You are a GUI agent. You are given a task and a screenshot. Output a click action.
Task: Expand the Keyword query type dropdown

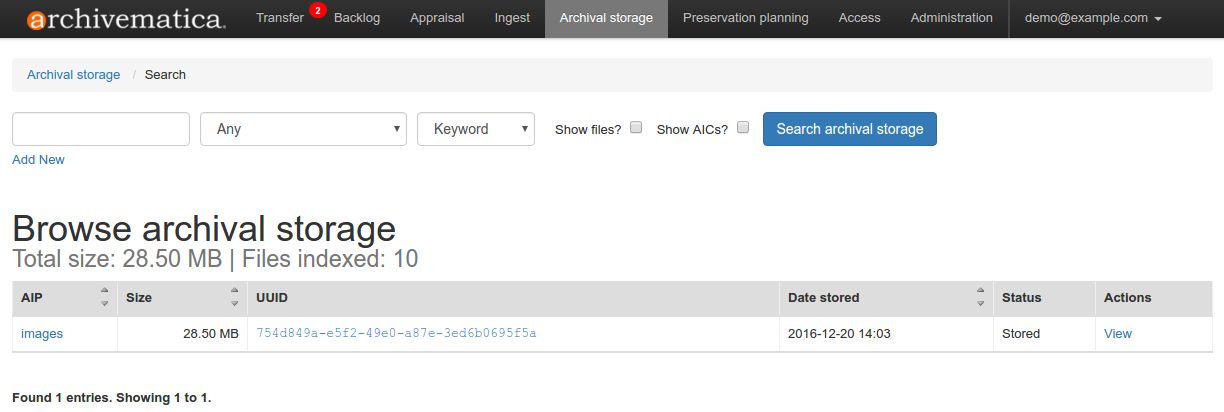click(x=476, y=129)
